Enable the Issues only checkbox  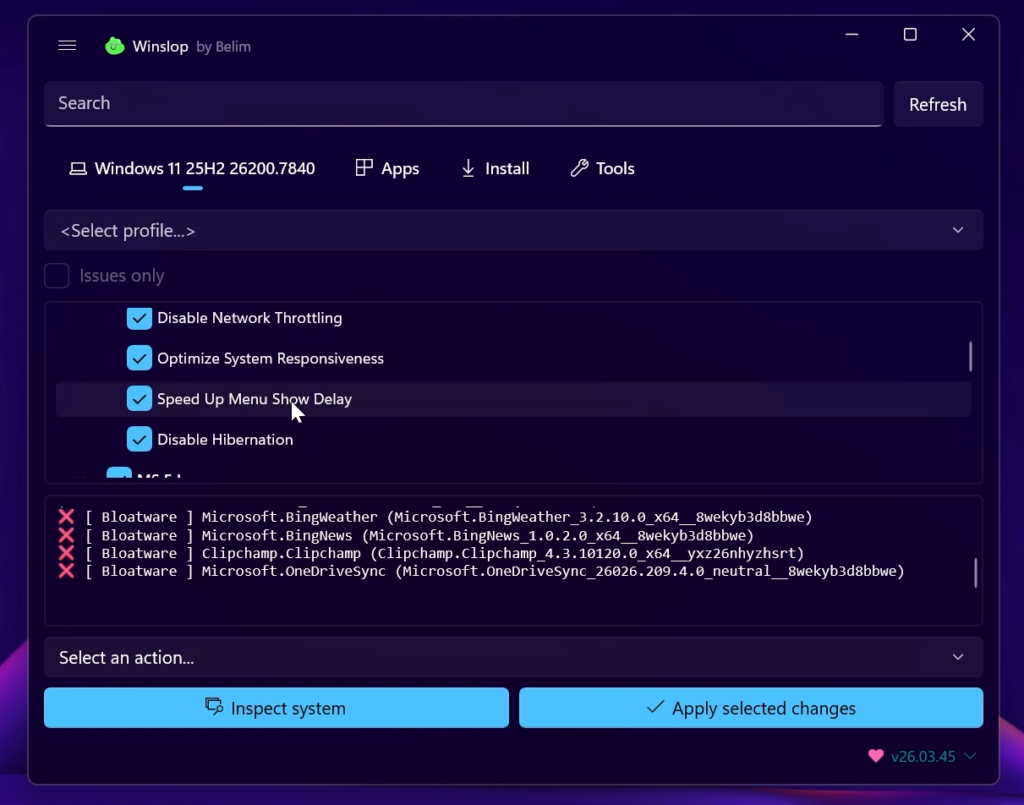(57, 276)
